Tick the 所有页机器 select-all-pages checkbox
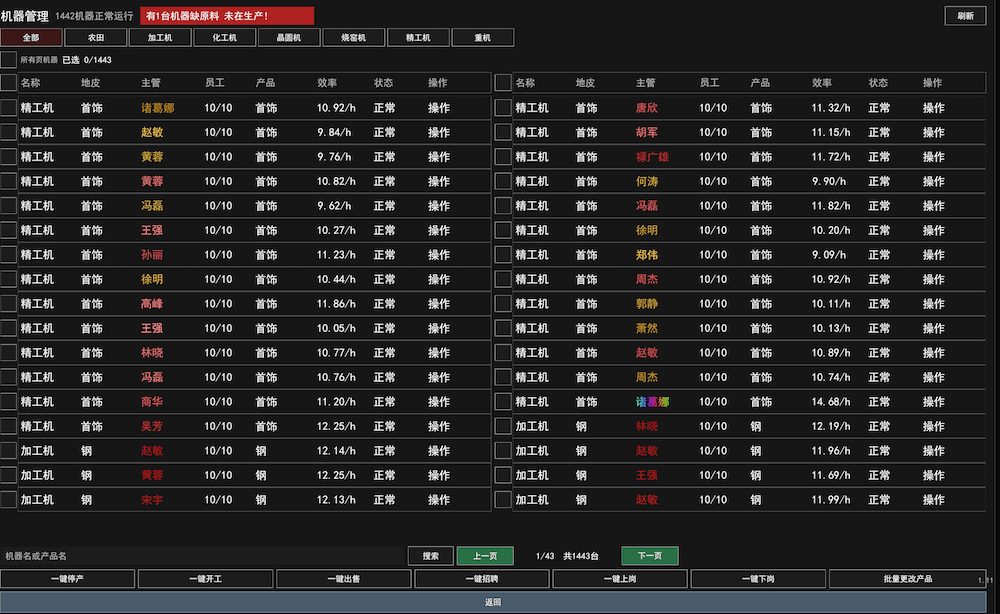The image size is (1000, 614). [x=8, y=60]
